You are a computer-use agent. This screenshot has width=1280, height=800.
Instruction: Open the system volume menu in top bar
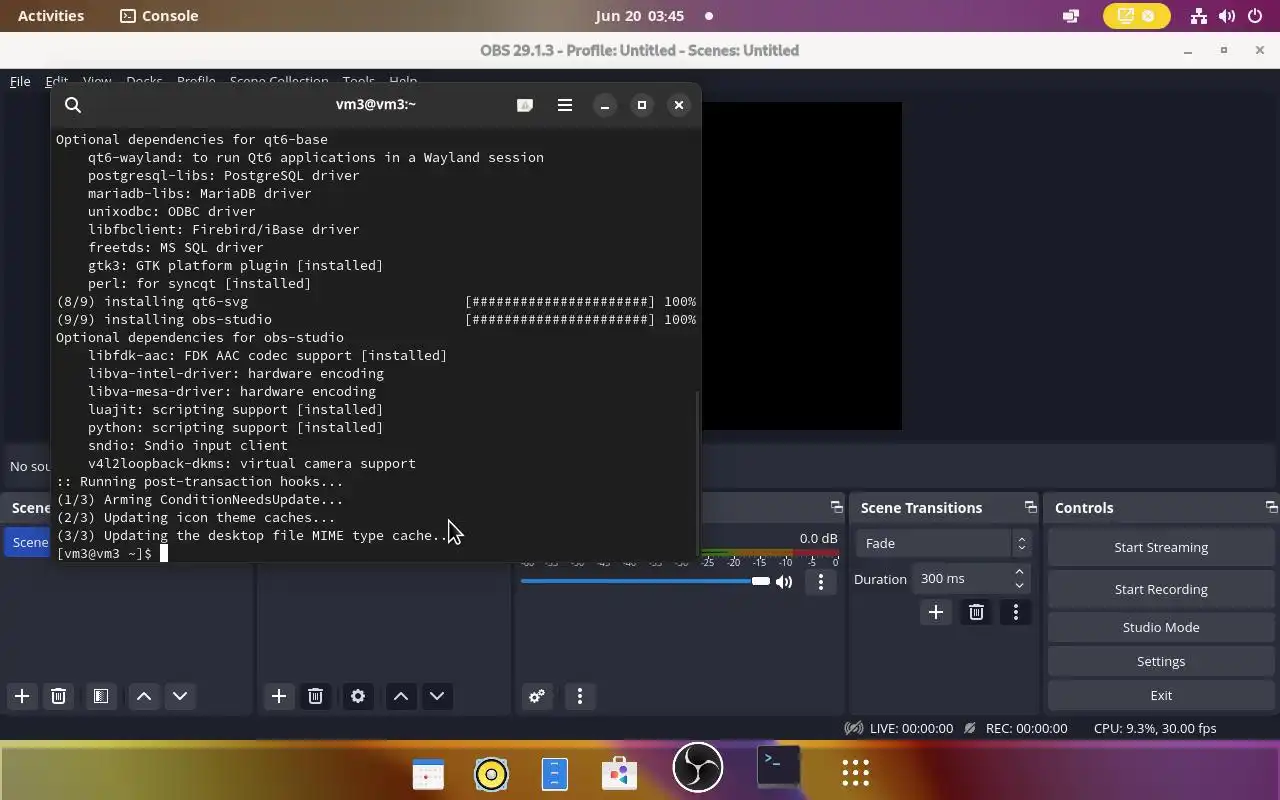(x=1226, y=16)
